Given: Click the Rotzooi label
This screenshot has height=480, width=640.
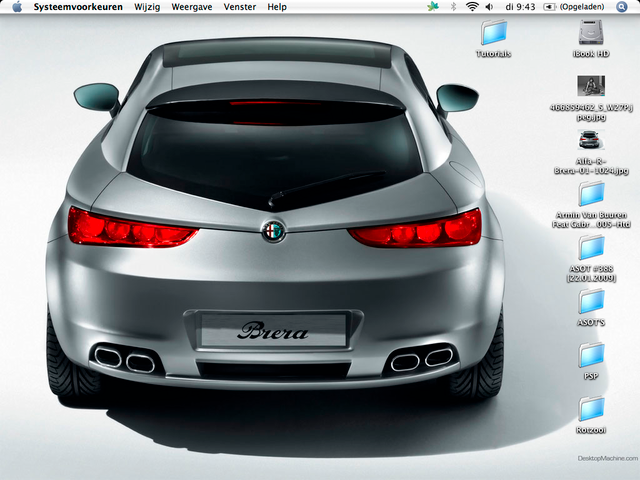Looking at the screenshot, I should pos(591,430).
